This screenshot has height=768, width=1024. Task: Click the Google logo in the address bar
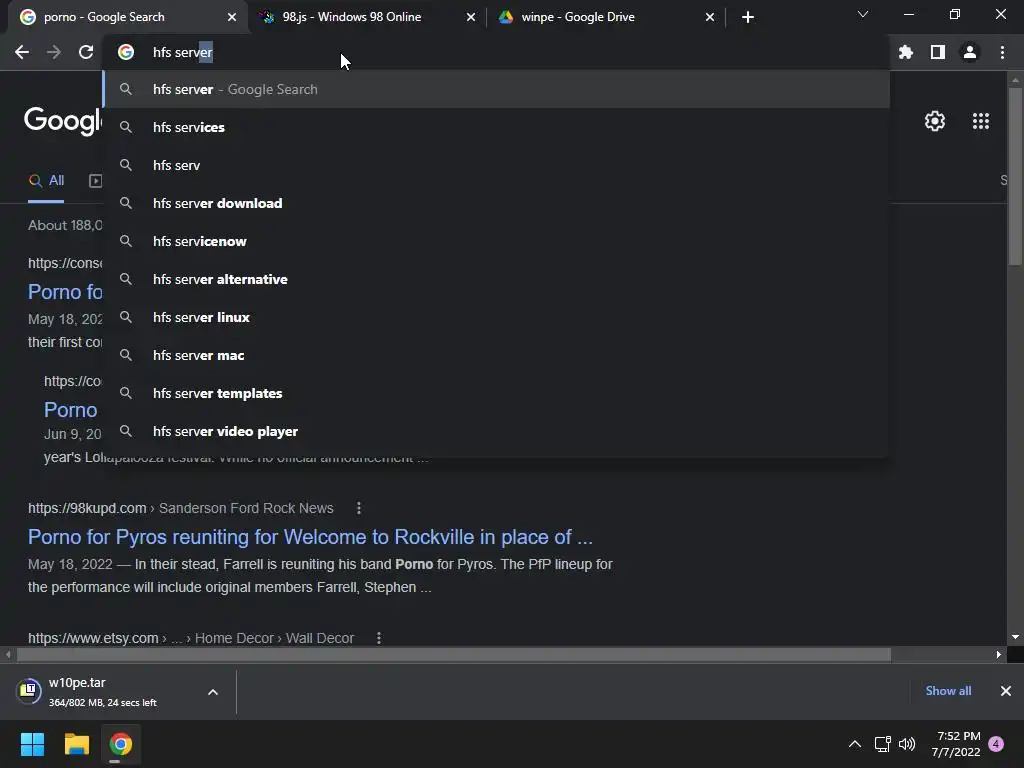tap(126, 52)
